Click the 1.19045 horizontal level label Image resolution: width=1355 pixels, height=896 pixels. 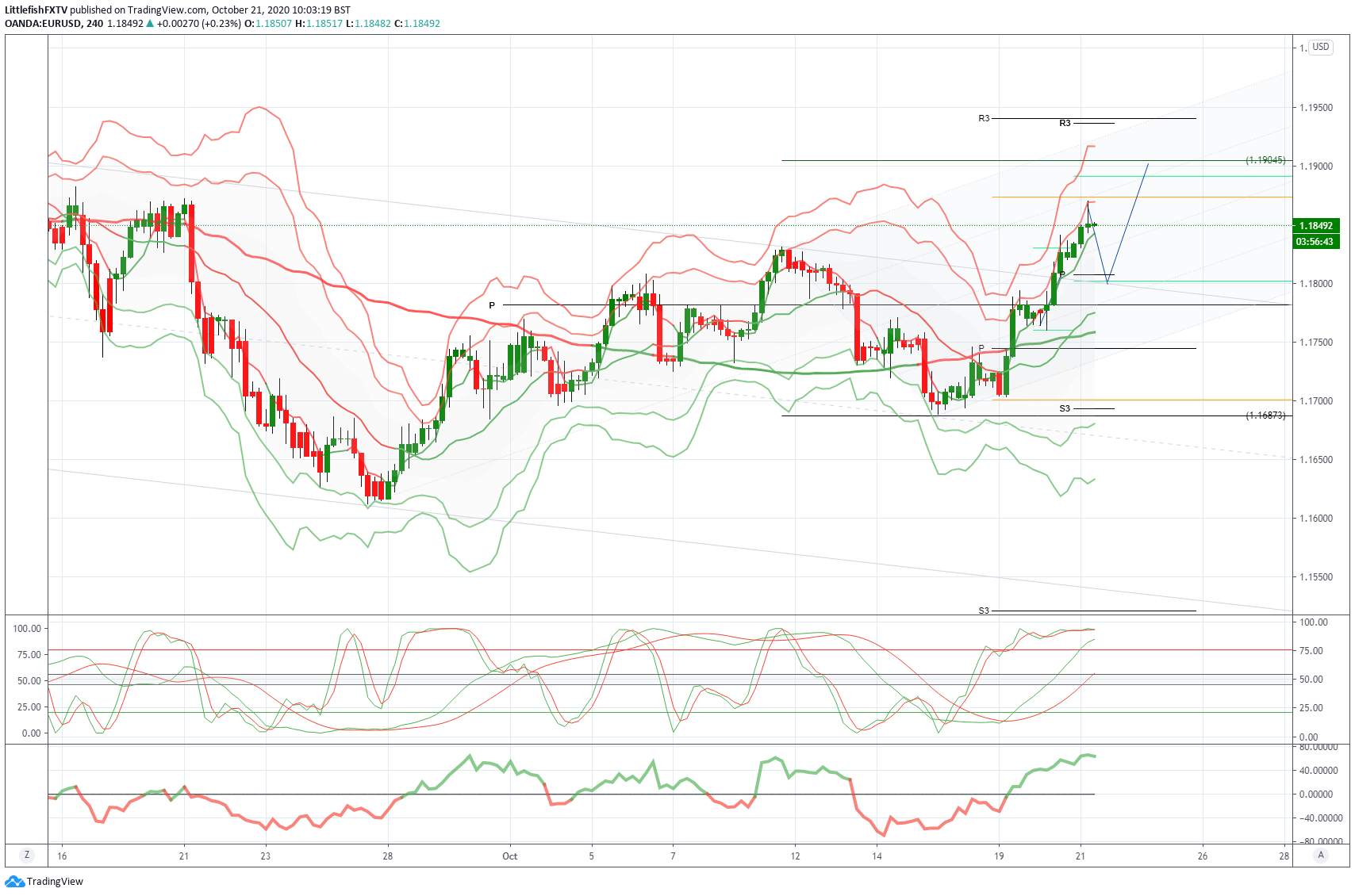pyautogui.click(x=1265, y=160)
